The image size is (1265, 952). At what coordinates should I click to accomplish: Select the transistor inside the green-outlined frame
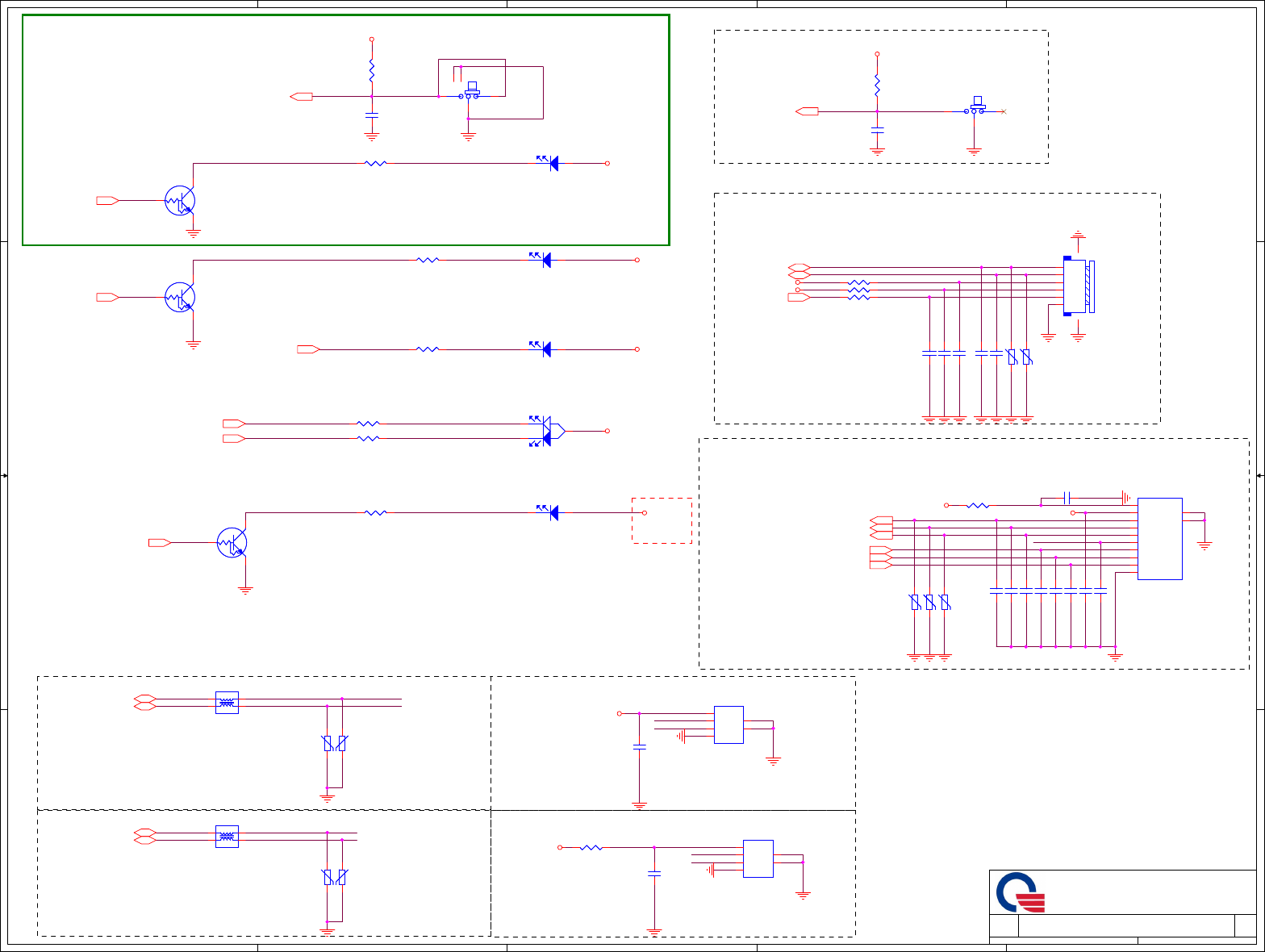point(180,201)
